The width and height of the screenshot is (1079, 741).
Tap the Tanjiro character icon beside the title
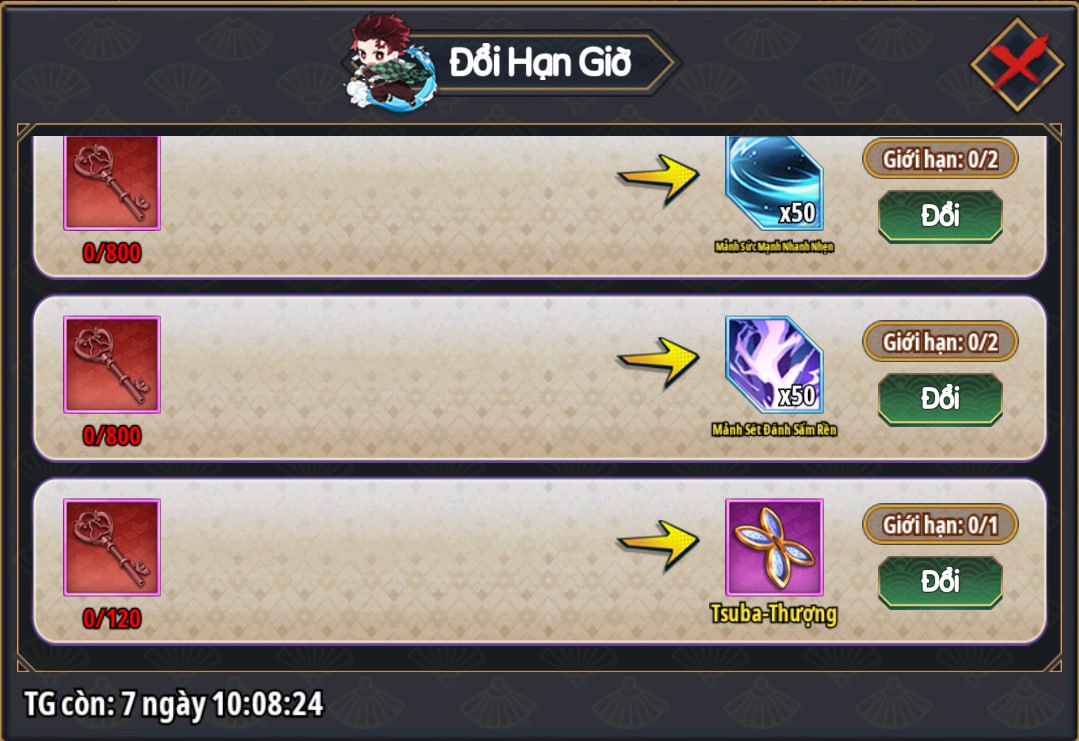tap(389, 61)
